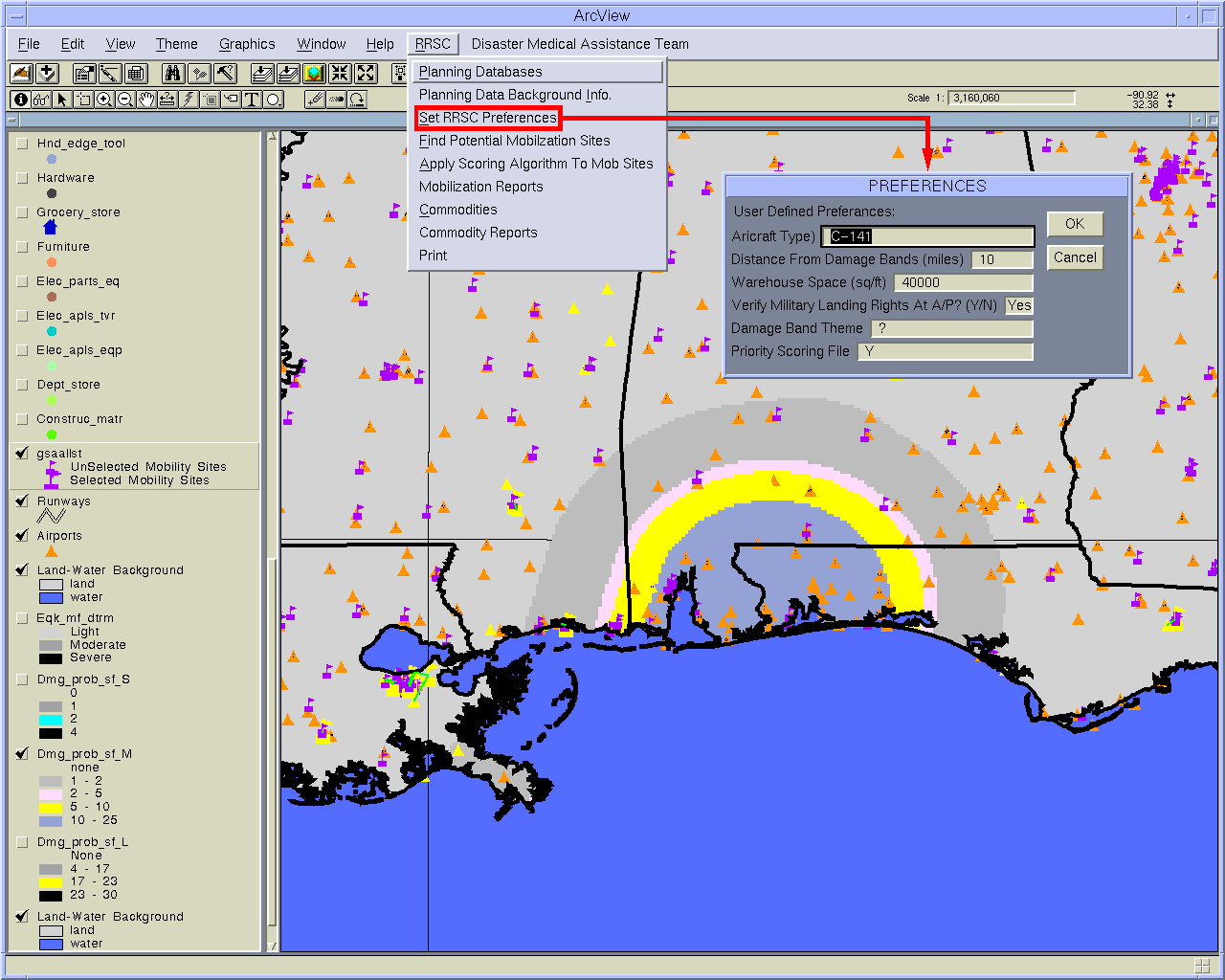Click the Damage Band Theme field
The width and height of the screenshot is (1225, 980).
(x=952, y=328)
